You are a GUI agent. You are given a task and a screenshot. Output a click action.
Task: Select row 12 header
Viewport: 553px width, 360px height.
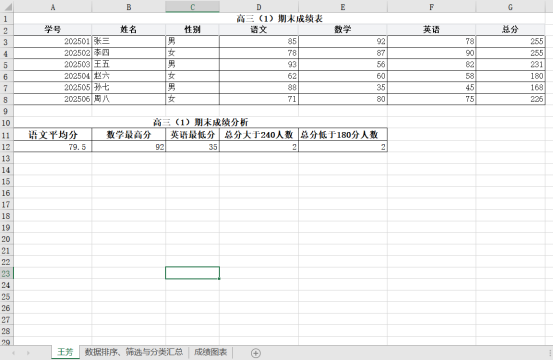6,146
